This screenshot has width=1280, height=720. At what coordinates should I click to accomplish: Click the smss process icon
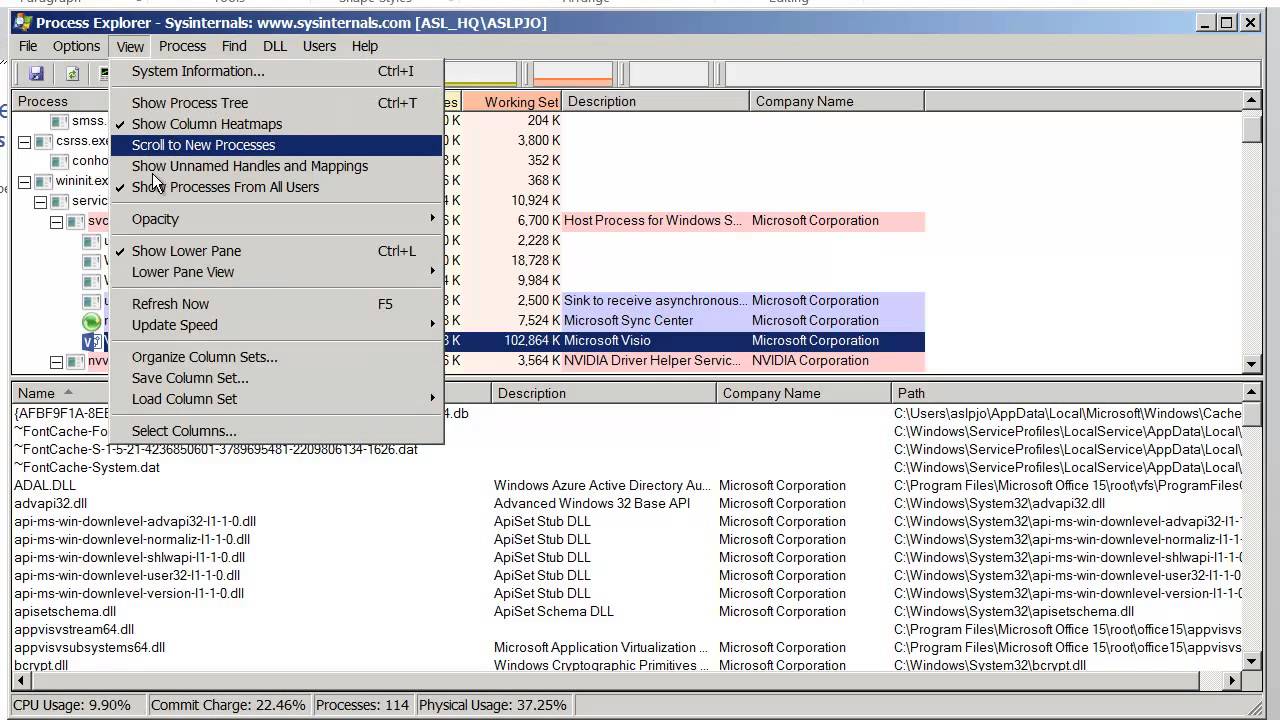pyautogui.click(x=58, y=121)
